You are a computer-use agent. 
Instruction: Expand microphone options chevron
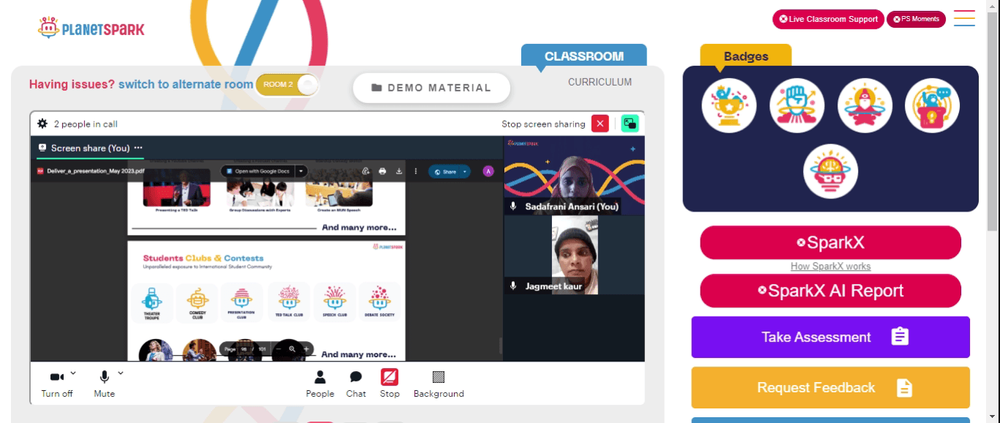[x=121, y=373]
